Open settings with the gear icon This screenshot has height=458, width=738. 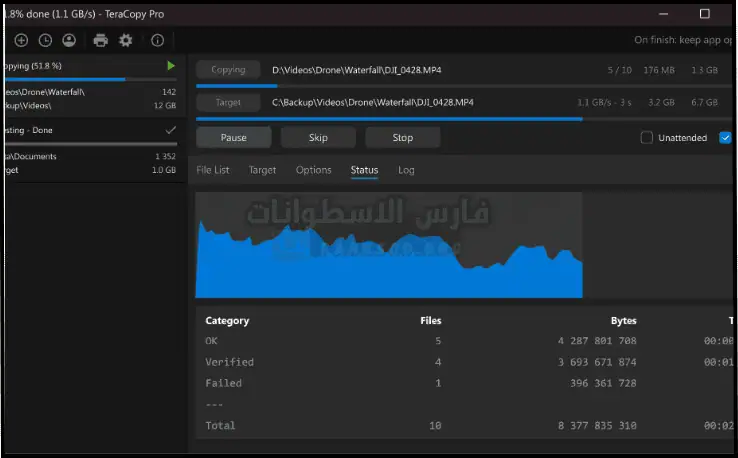126,40
